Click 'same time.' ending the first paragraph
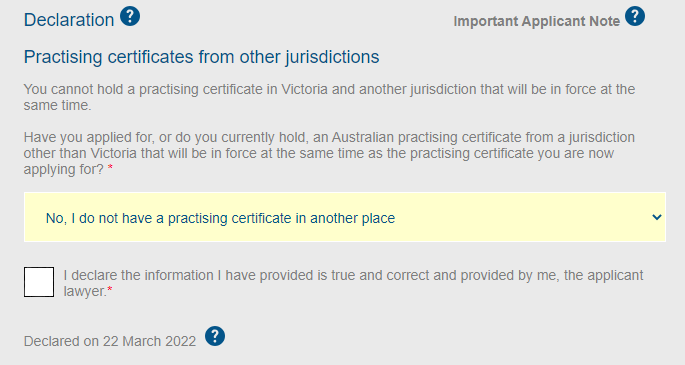The width and height of the screenshot is (685, 365). pyautogui.click(x=58, y=105)
